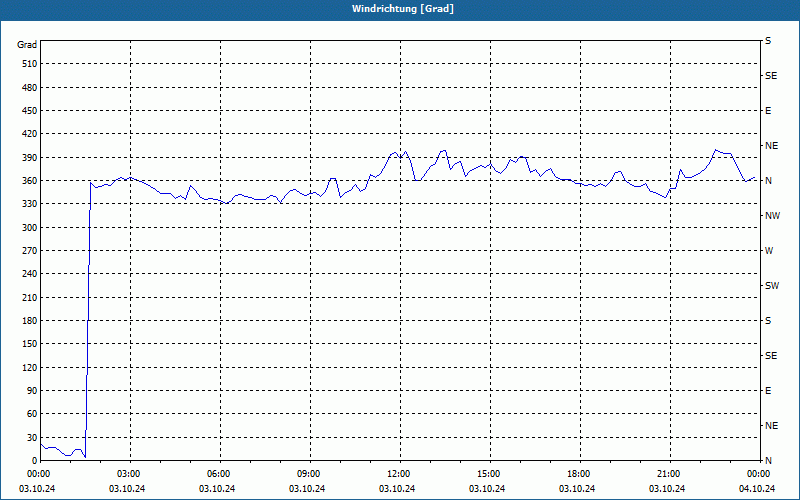Select the 09:00 time label

click(x=310, y=474)
